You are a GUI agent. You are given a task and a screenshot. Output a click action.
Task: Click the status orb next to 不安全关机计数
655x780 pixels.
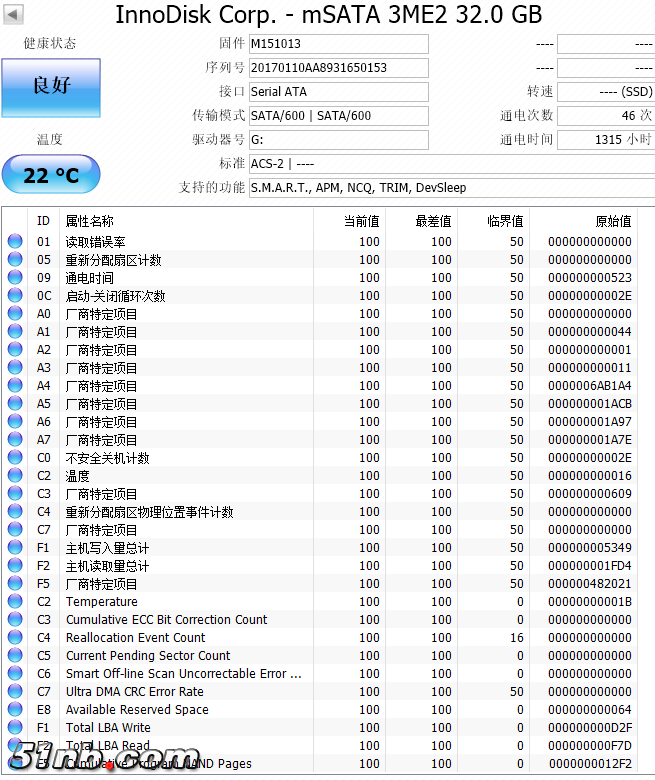pos(15,457)
